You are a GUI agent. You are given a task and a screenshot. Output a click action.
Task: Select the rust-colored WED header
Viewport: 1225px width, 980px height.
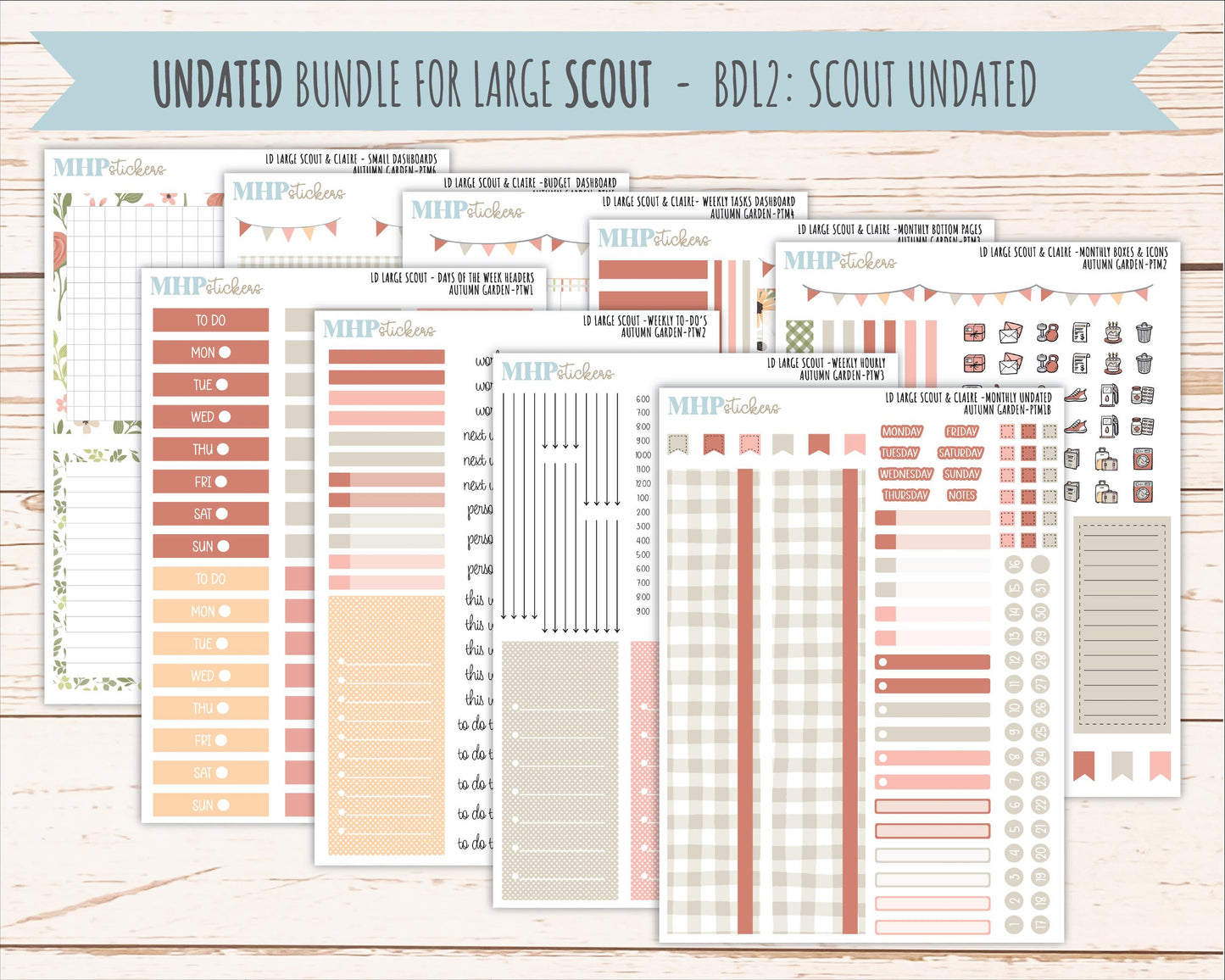click(211, 416)
